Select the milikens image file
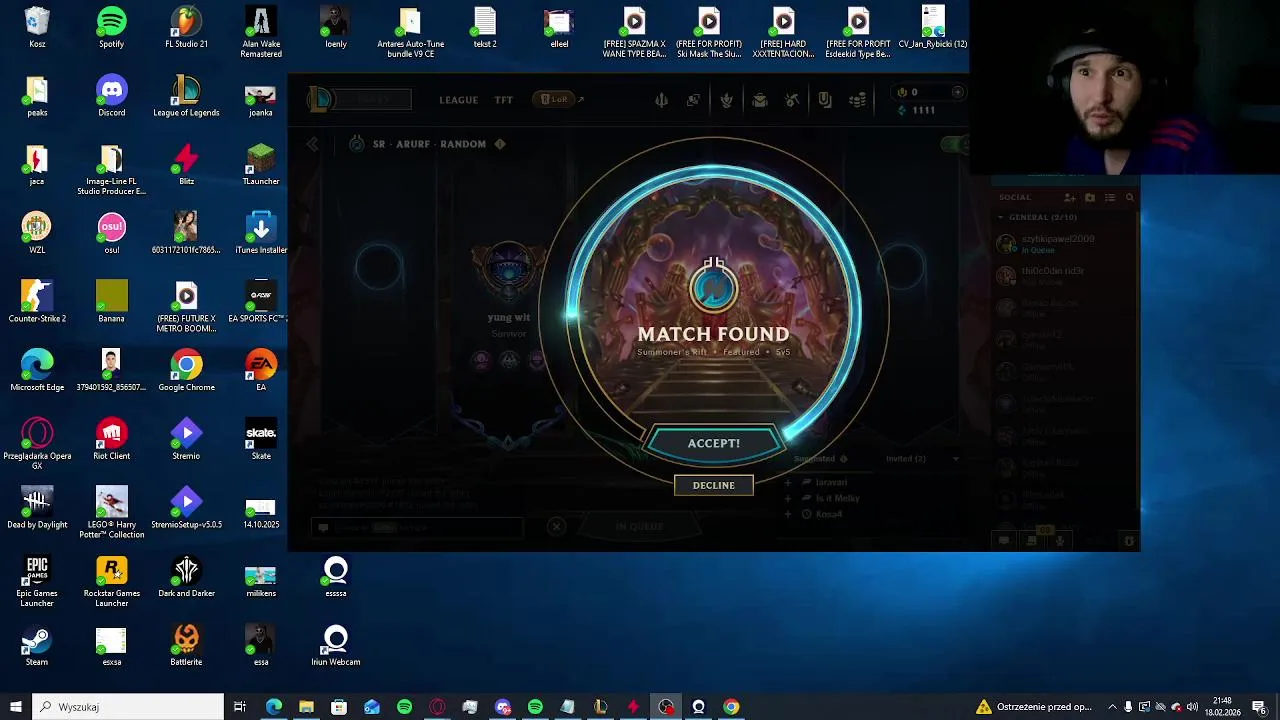 (261, 578)
